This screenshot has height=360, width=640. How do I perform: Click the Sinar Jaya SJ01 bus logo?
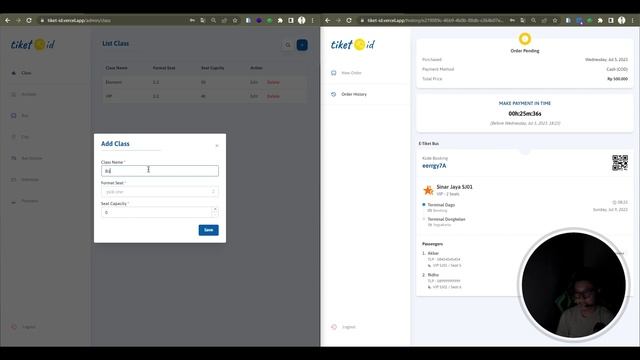[428, 190]
